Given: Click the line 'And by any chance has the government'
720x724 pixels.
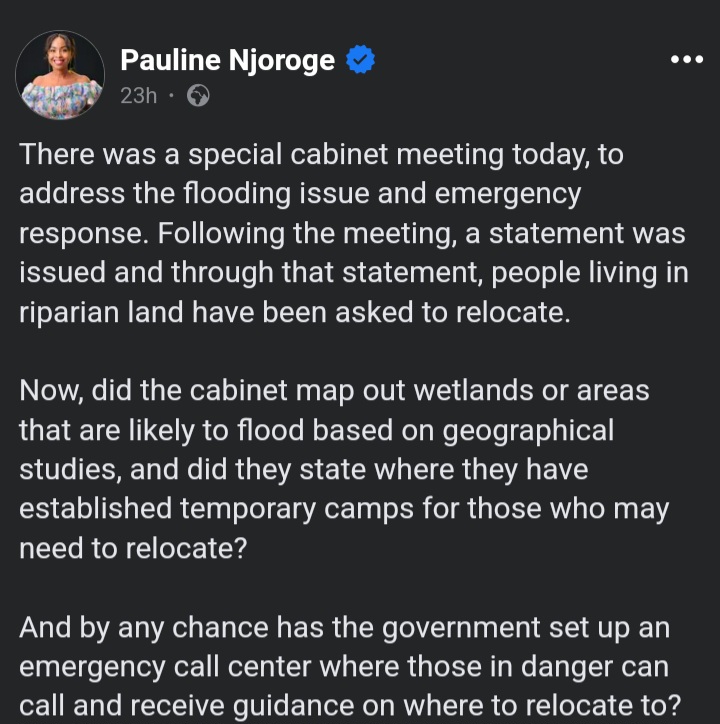Looking at the screenshot, I should coord(345,628).
